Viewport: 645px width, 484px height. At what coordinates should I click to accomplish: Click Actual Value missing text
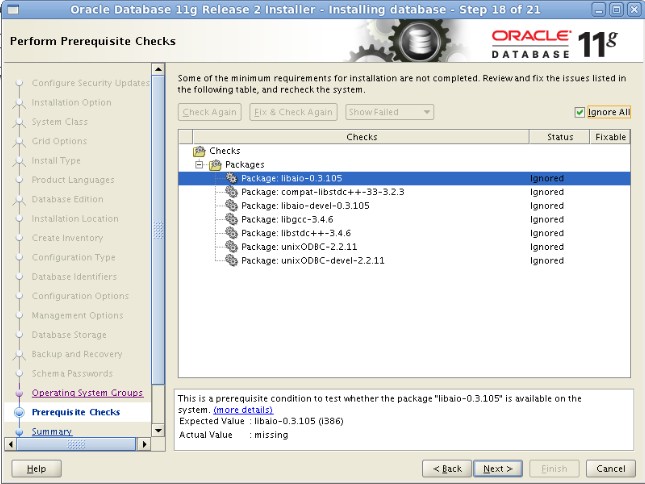[x=234, y=435]
